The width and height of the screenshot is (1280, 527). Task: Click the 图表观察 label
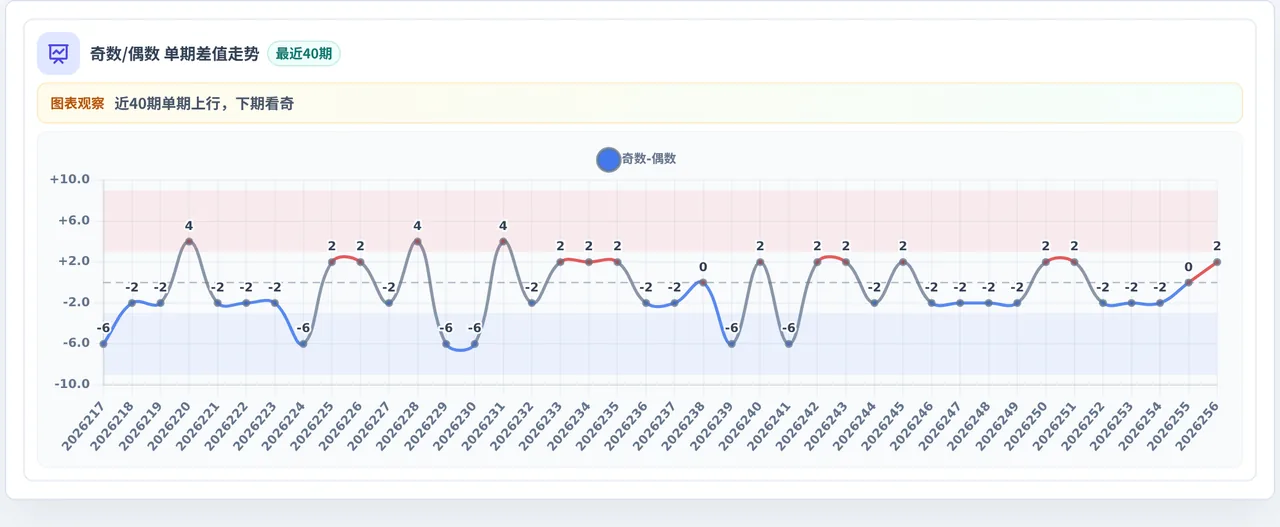pyautogui.click(x=77, y=103)
